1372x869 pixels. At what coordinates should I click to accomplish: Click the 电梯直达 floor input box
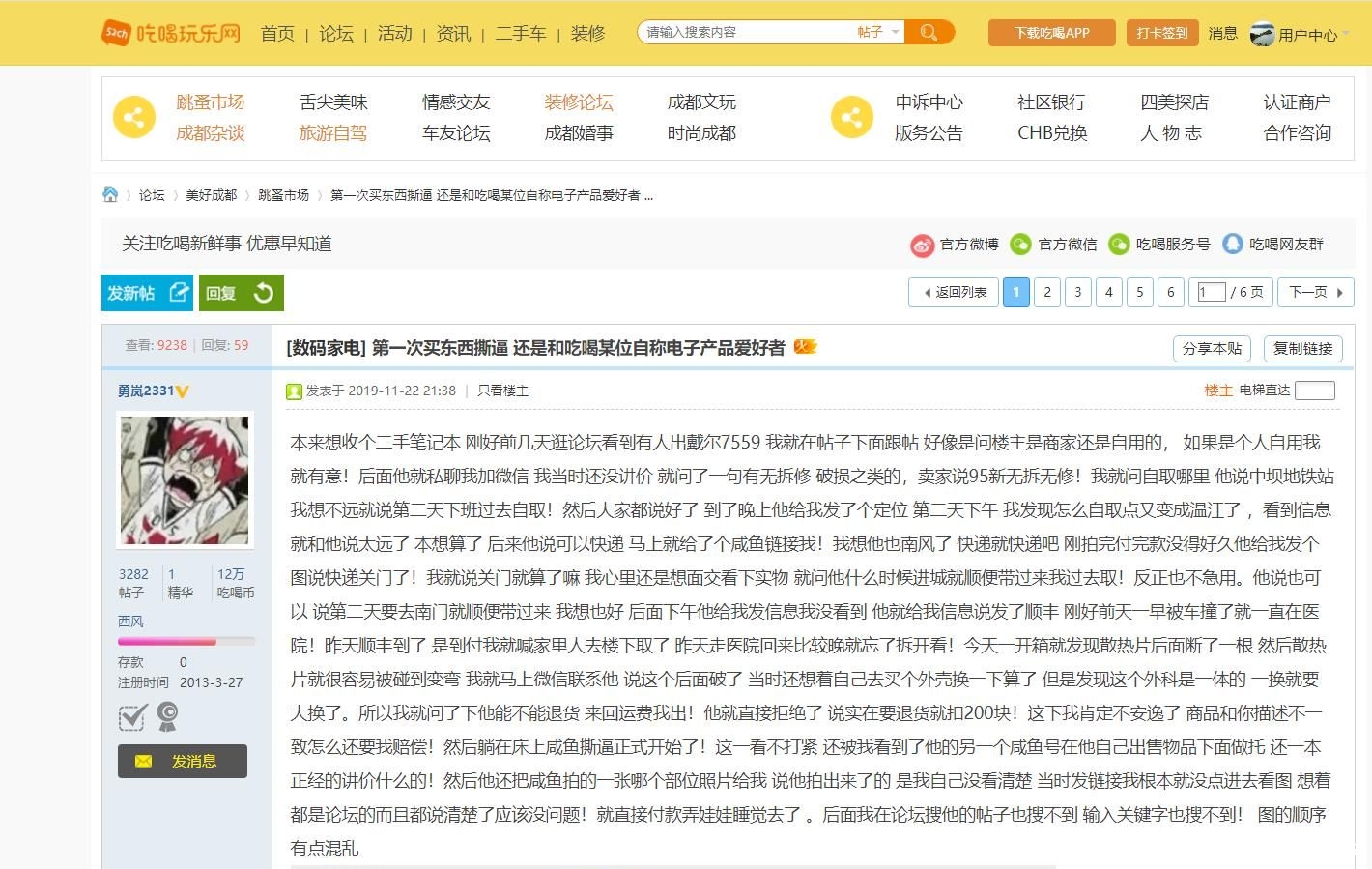point(1314,391)
